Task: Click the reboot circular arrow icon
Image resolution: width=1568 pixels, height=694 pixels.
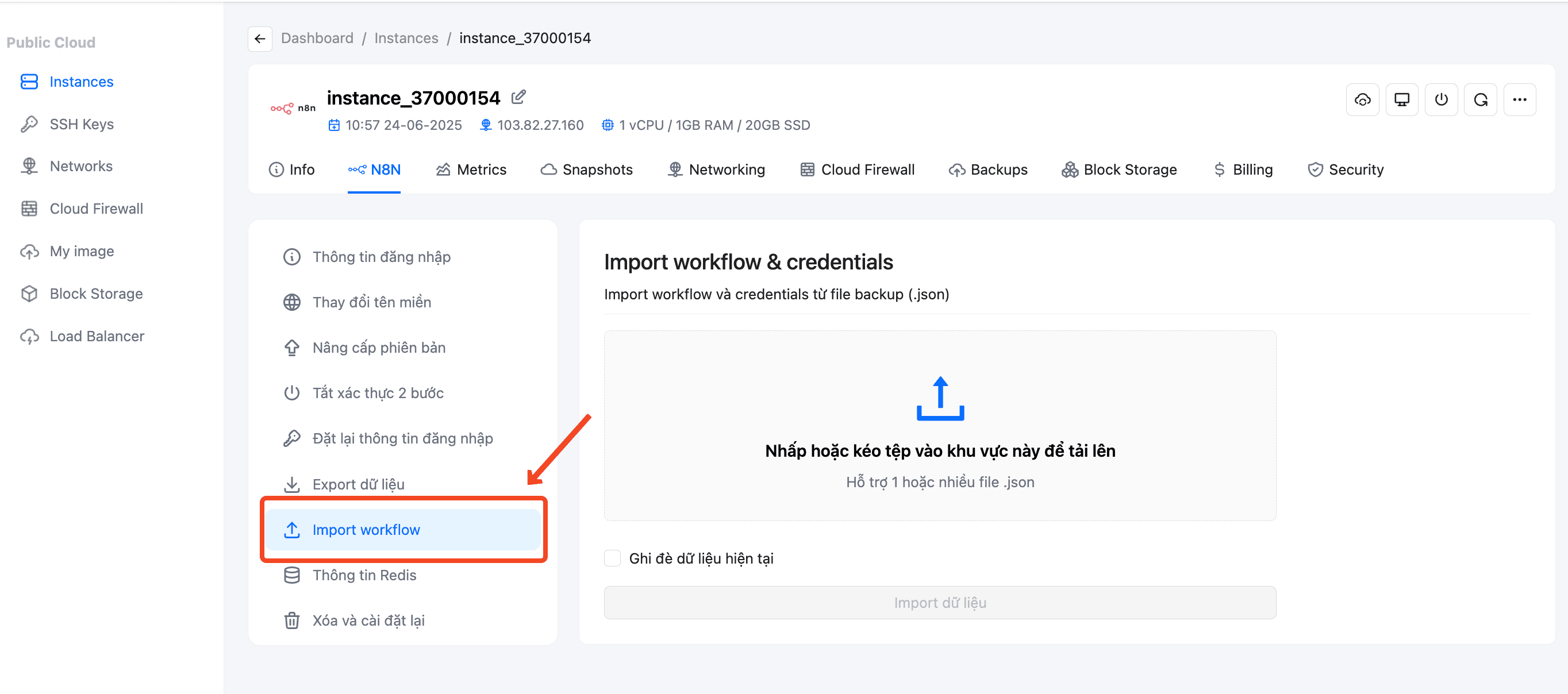Action: pyautogui.click(x=1481, y=100)
